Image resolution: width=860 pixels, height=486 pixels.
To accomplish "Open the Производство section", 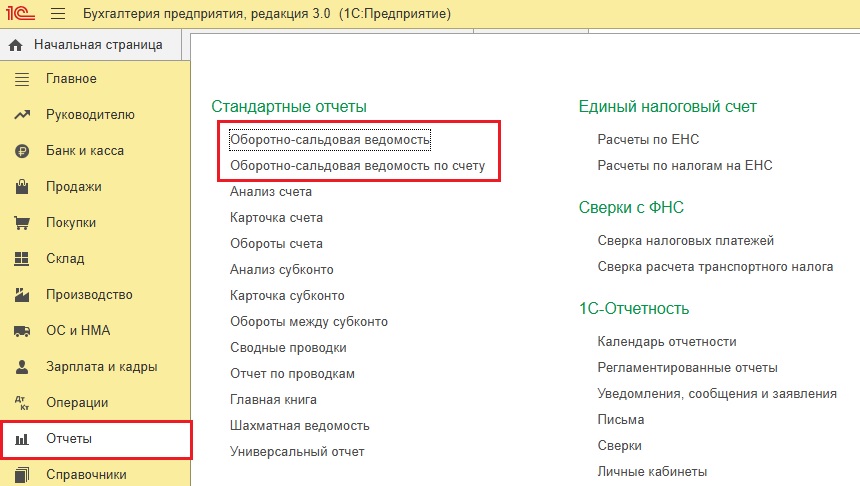I will (x=89, y=295).
